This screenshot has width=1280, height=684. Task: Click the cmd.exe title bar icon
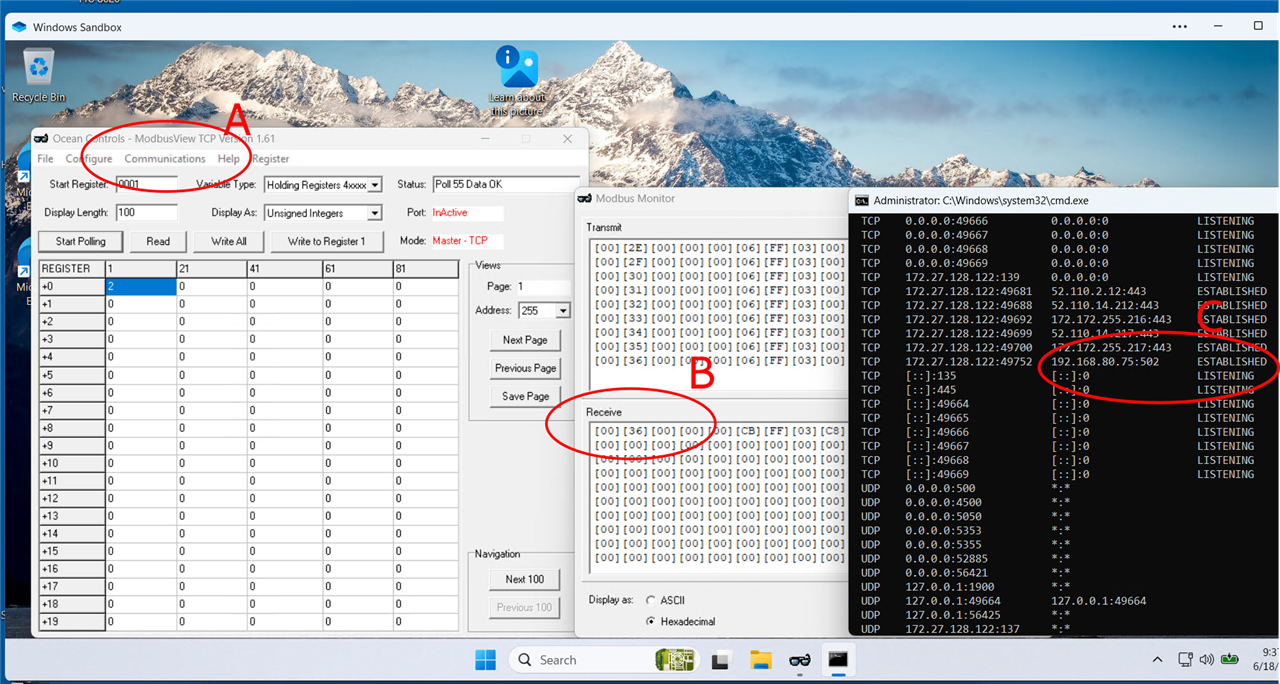(861, 200)
